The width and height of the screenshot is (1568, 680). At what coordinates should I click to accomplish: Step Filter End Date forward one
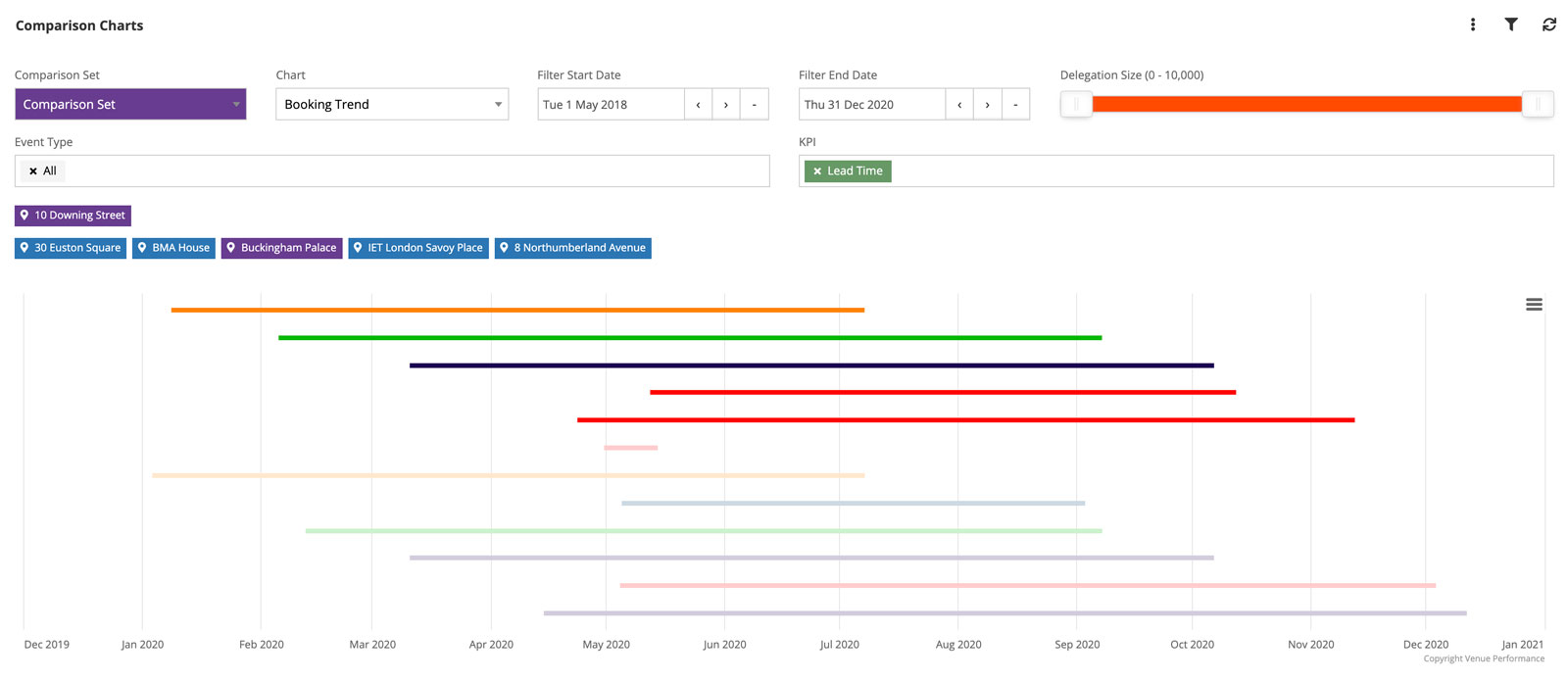(987, 105)
